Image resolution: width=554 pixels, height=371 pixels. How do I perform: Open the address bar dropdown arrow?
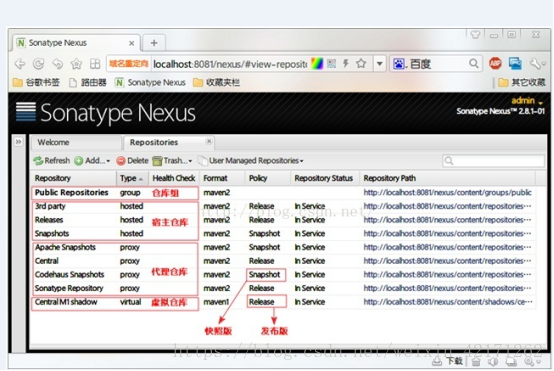click(379, 64)
